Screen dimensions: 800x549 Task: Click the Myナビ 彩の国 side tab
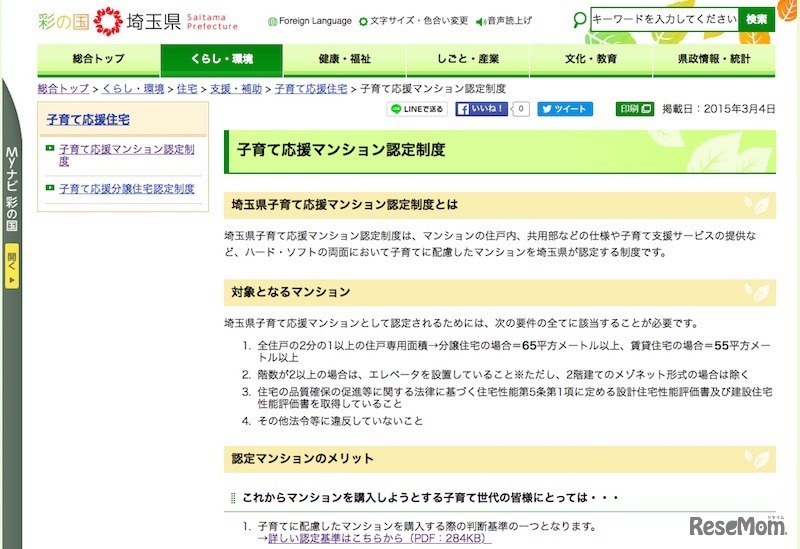12,189
